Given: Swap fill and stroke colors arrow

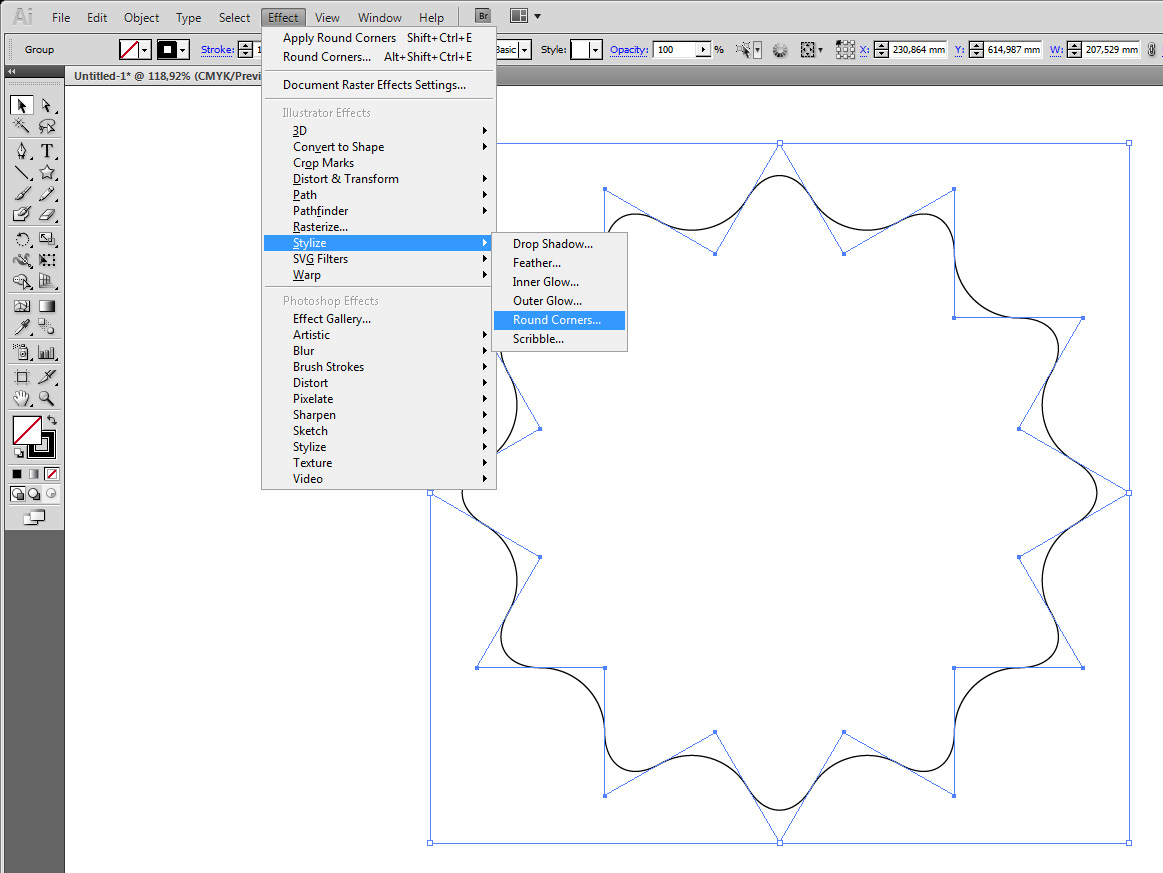Looking at the screenshot, I should pyautogui.click(x=52, y=420).
